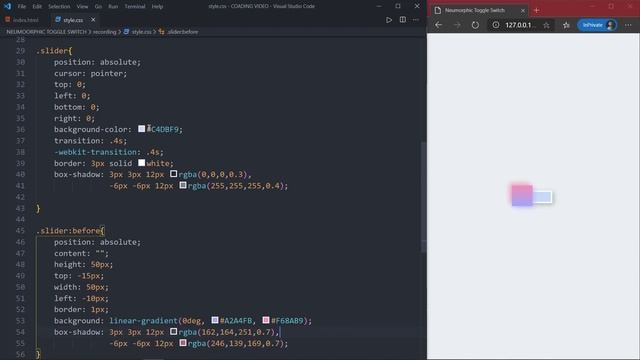Image resolution: width=640 pixels, height=360 pixels.
Task: Click rgba(0,0,0,0.3) color swatch on line 40
Action: tap(173, 173)
